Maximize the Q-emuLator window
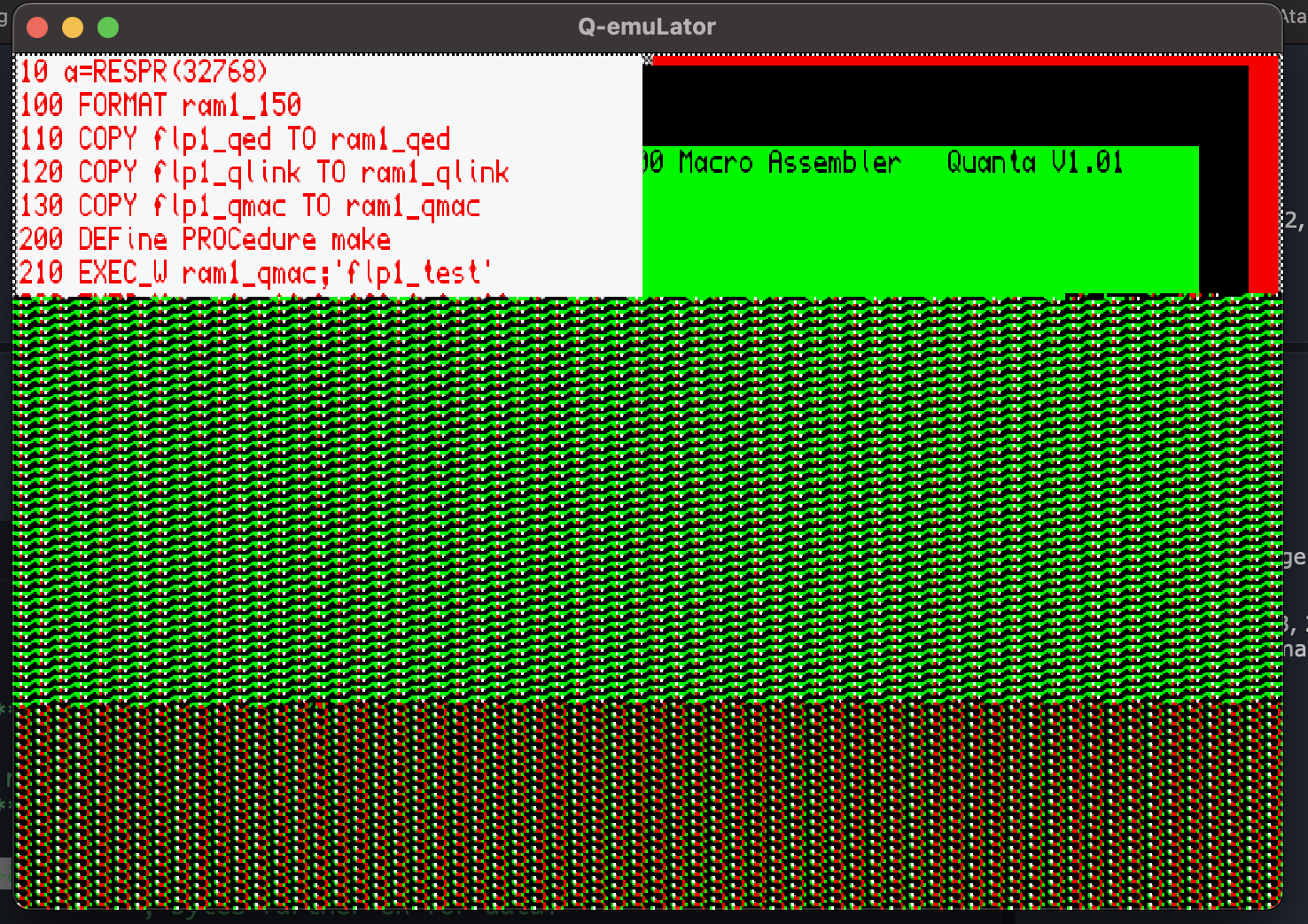This screenshot has height=924, width=1308. [108, 27]
